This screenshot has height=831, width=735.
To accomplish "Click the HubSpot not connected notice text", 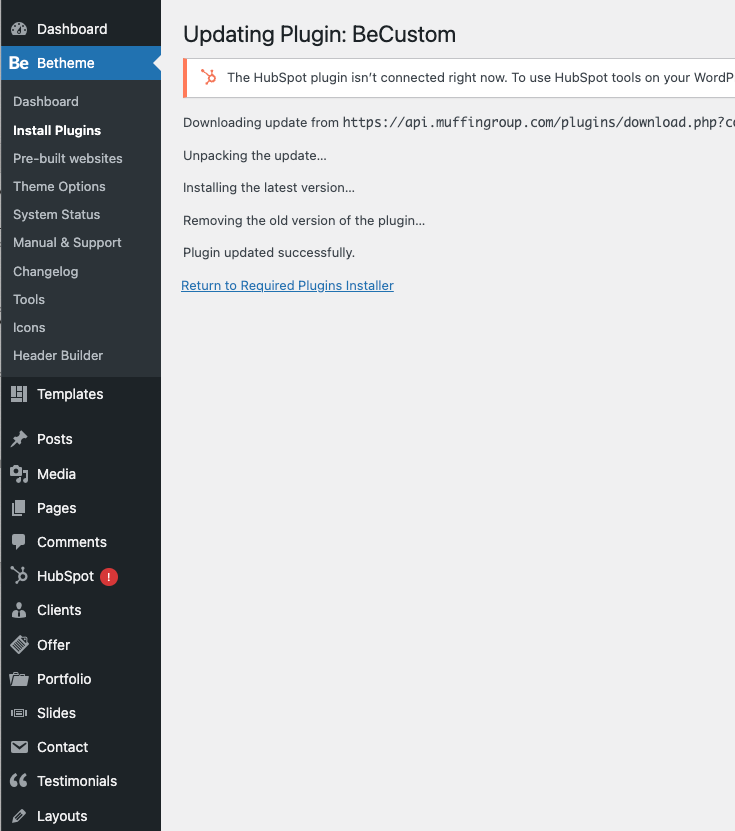I will pos(481,77).
